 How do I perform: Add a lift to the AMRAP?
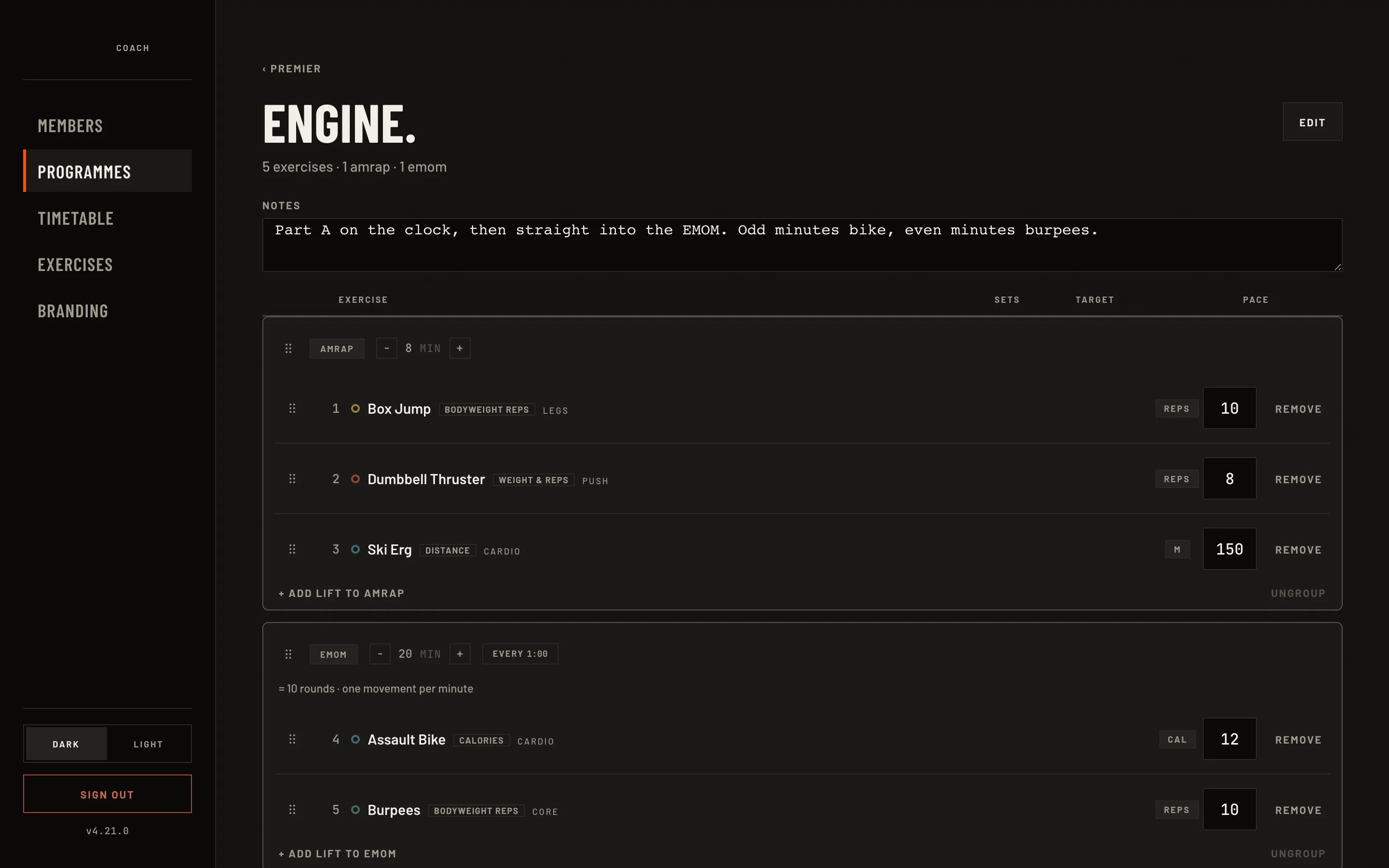[x=341, y=593]
